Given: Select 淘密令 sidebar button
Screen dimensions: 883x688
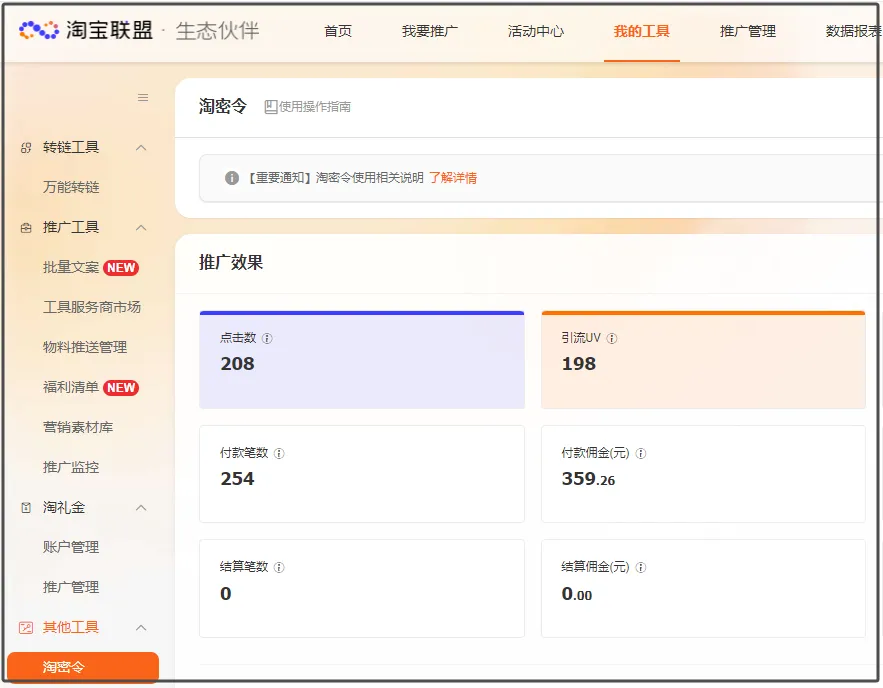Looking at the screenshot, I should (x=83, y=667).
